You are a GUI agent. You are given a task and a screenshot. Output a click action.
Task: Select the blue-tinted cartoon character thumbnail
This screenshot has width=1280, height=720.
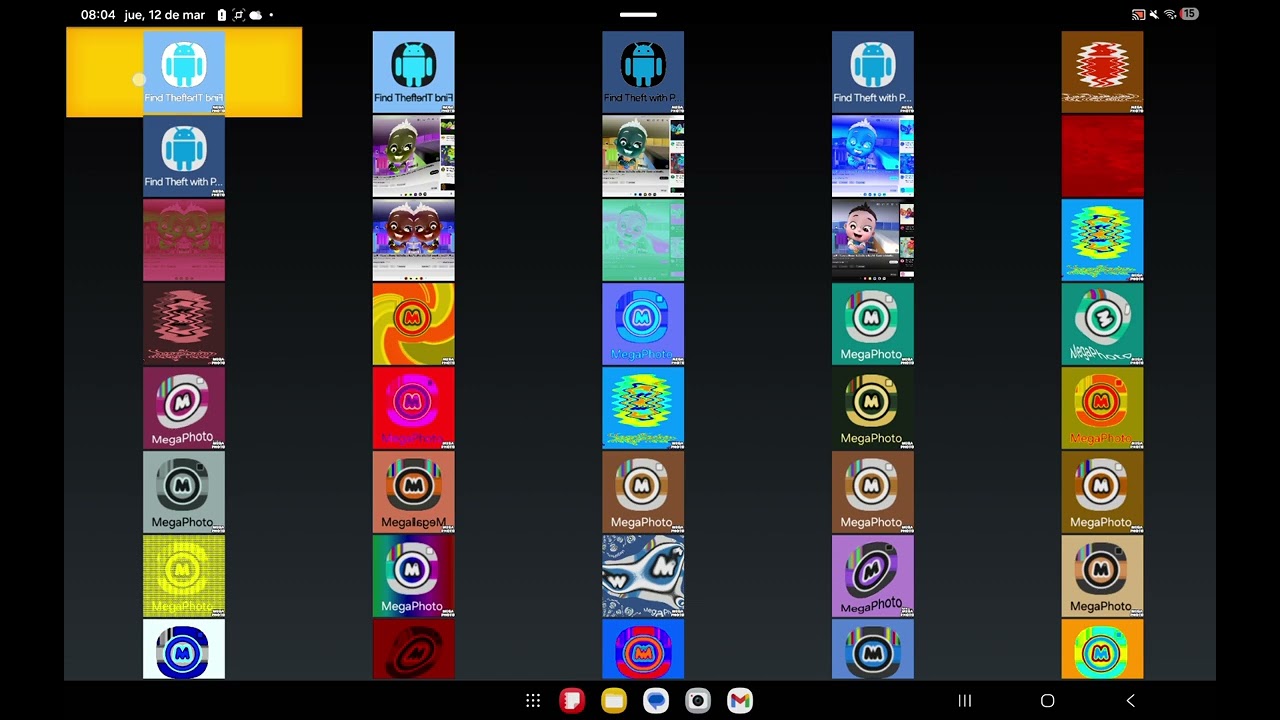872,156
